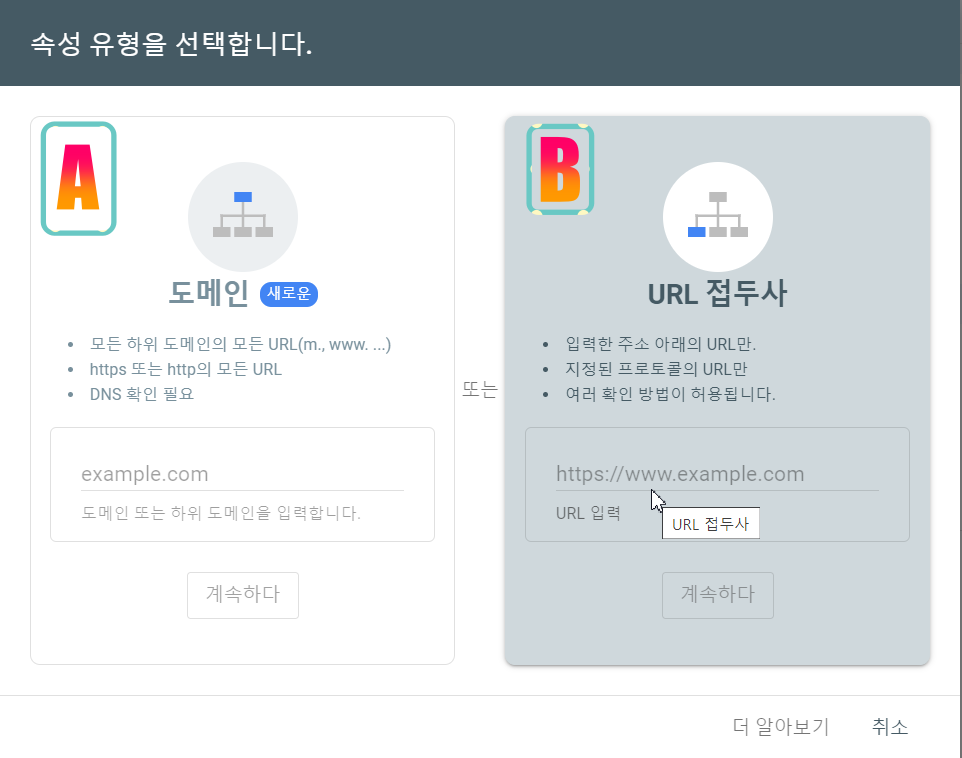Open the 더 알아보기 link
Viewport: 962px width, 758px height.
(x=782, y=728)
